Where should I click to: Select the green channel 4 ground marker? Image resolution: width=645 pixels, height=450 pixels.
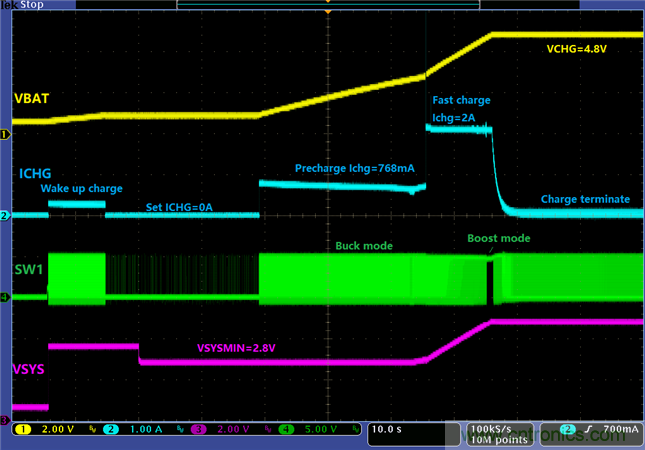(5, 297)
